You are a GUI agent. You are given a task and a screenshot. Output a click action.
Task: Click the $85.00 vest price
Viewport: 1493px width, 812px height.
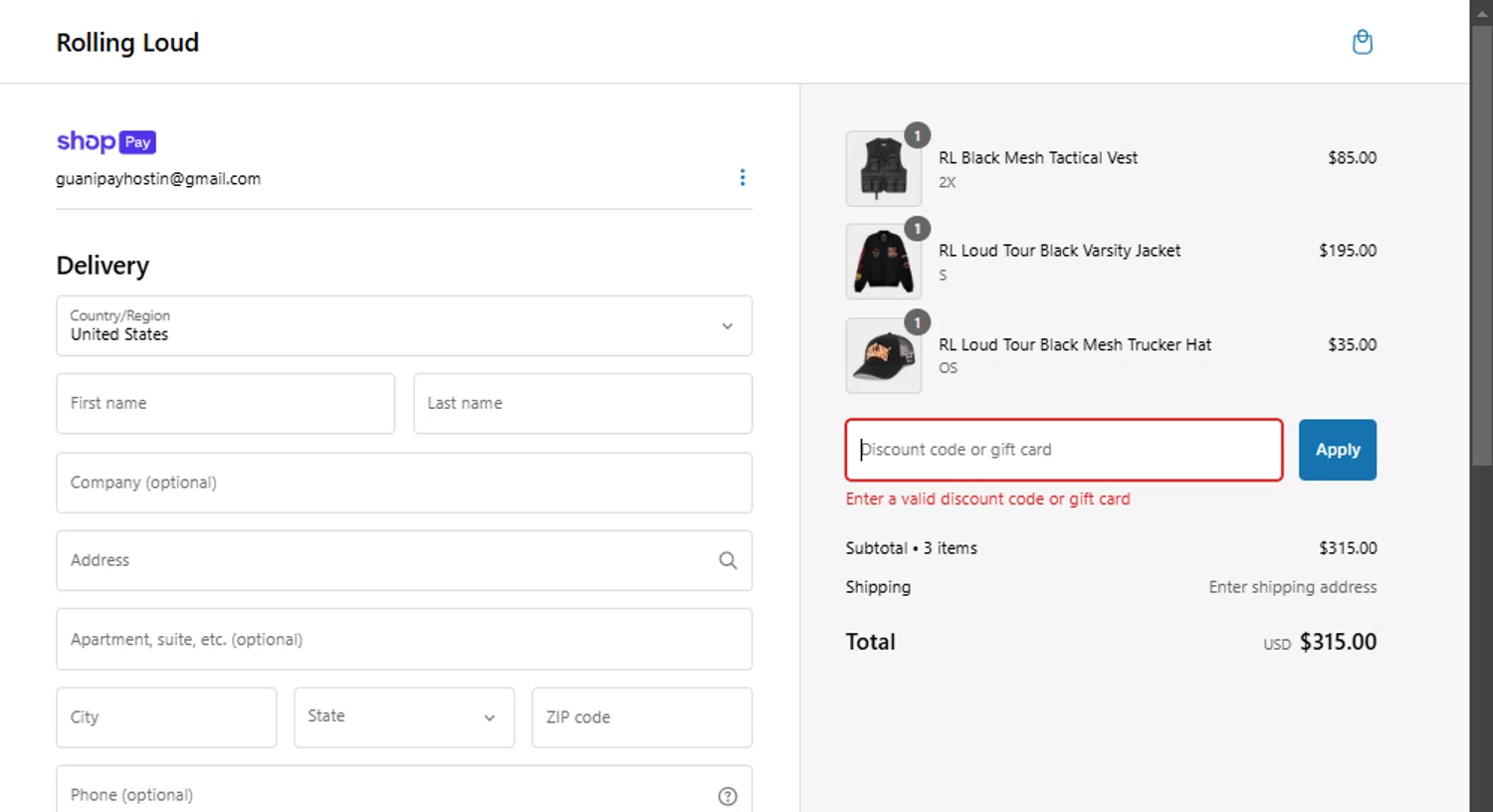[x=1352, y=157]
